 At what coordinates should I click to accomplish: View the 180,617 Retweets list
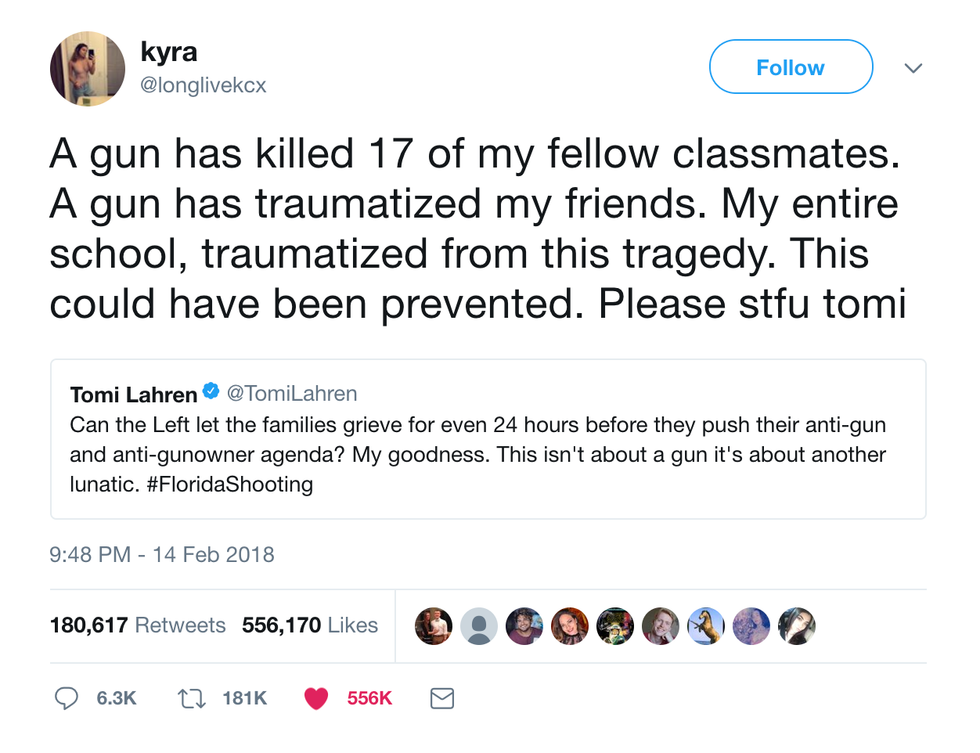(x=138, y=626)
